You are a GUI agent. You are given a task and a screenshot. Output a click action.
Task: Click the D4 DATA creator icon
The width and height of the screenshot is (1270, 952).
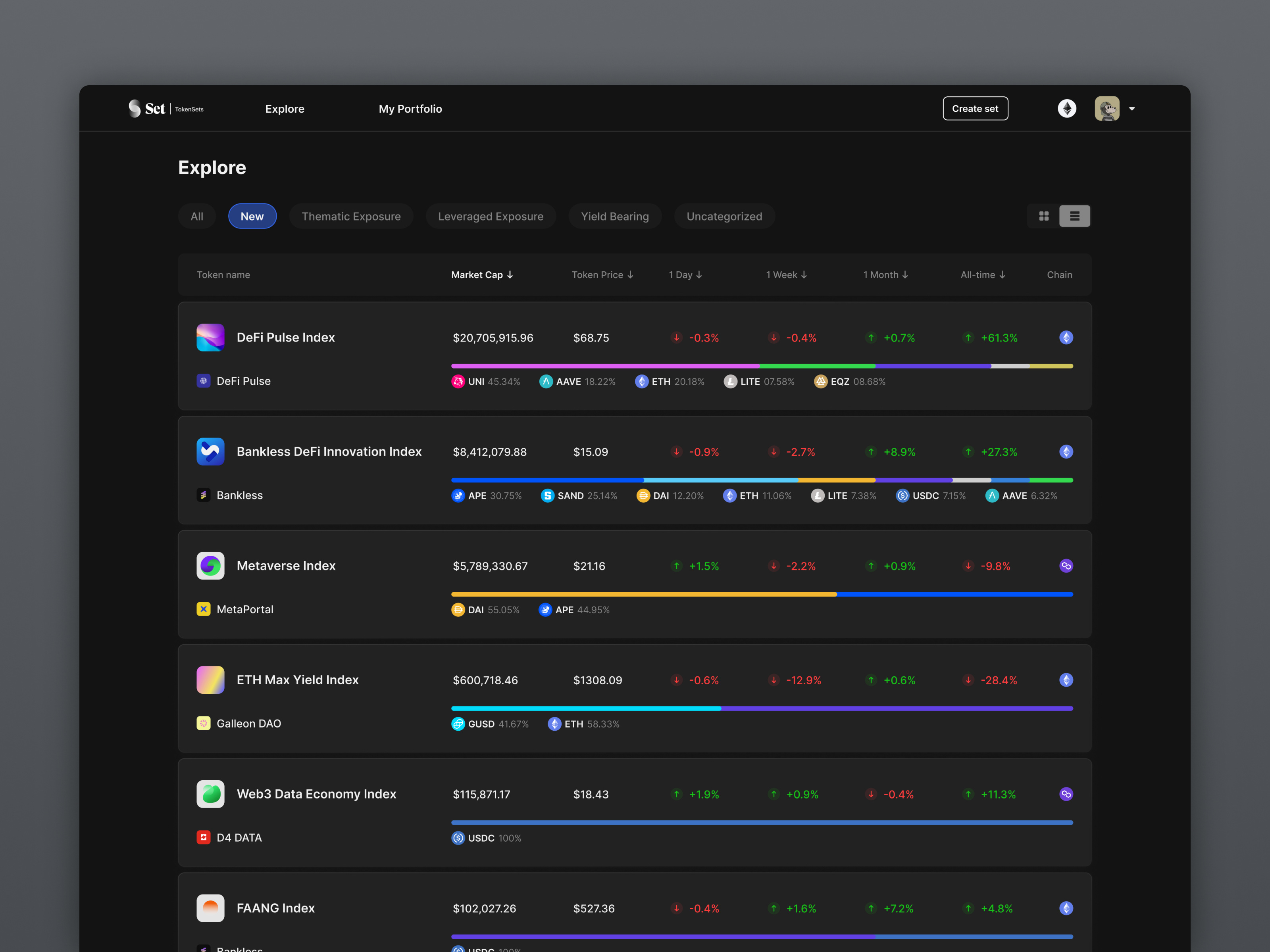tap(204, 838)
